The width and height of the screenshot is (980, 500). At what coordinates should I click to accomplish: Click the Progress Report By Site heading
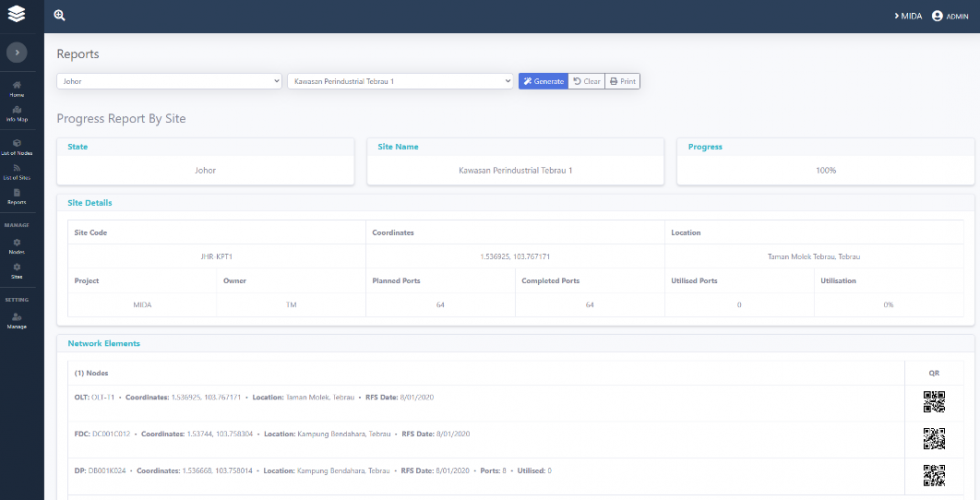(121, 119)
